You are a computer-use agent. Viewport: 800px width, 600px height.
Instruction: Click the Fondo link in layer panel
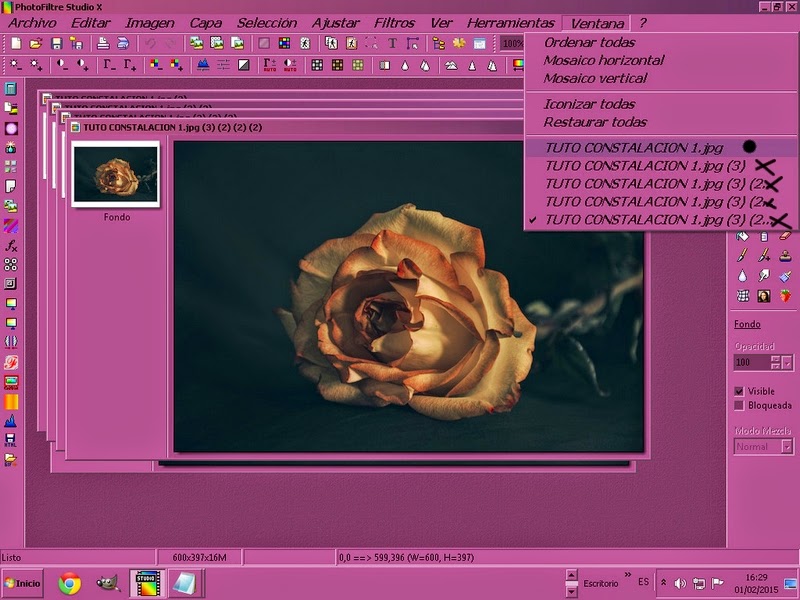(747, 324)
